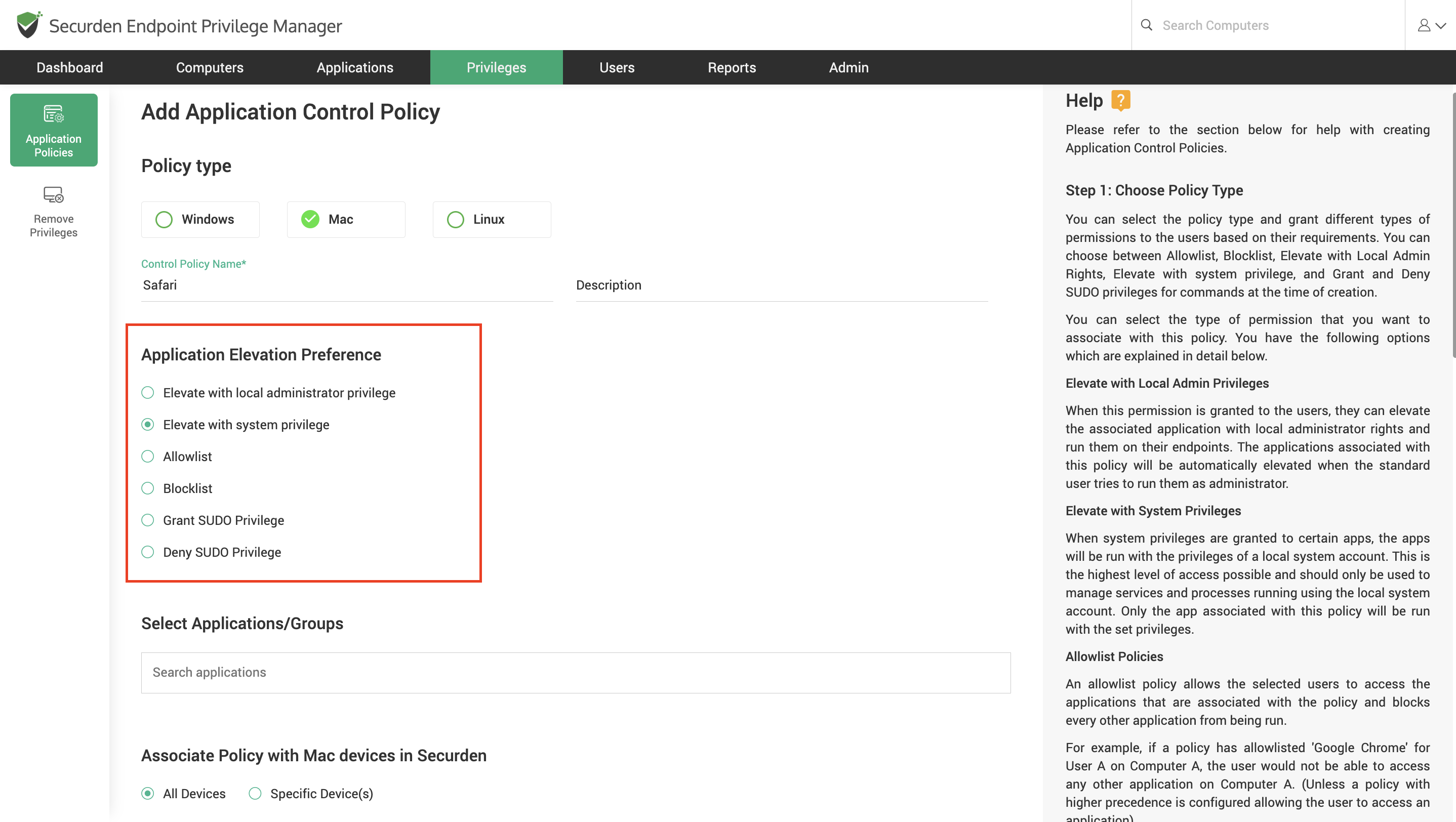Open the Admin tab
This screenshot has width=1456, height=822.
pos(848,67)
